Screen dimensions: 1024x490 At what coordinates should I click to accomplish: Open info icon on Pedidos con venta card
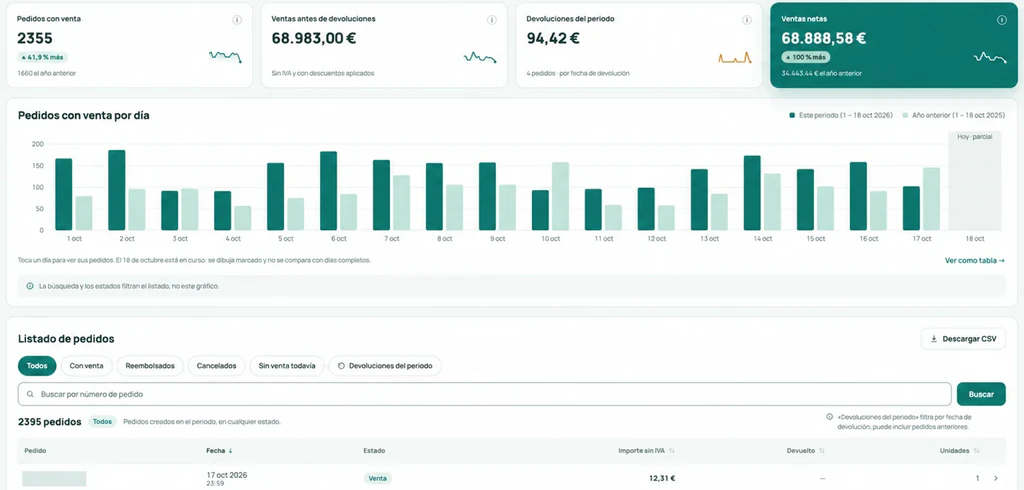click(237, 20)
